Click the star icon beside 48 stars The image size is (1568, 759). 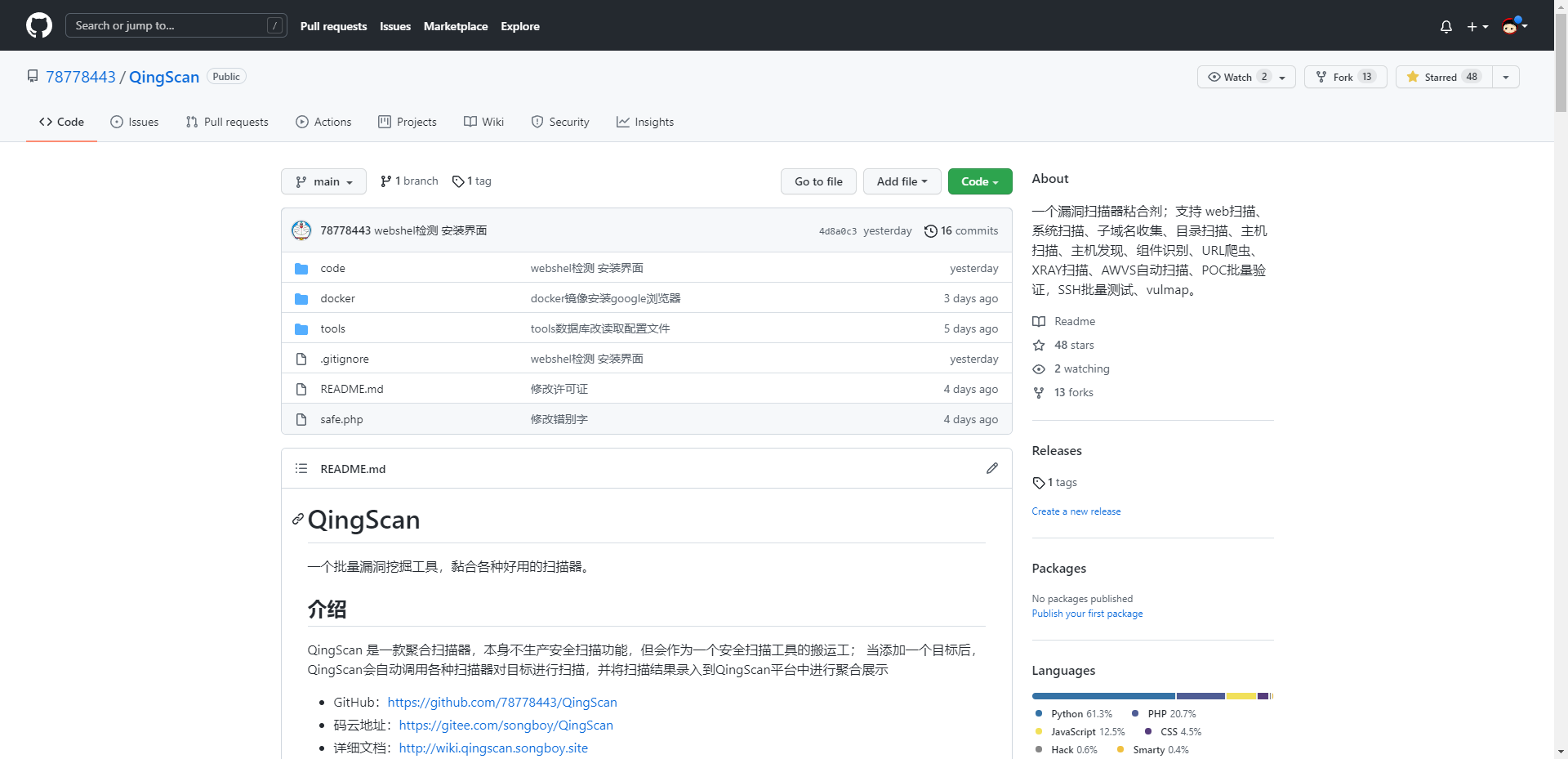1039,346
